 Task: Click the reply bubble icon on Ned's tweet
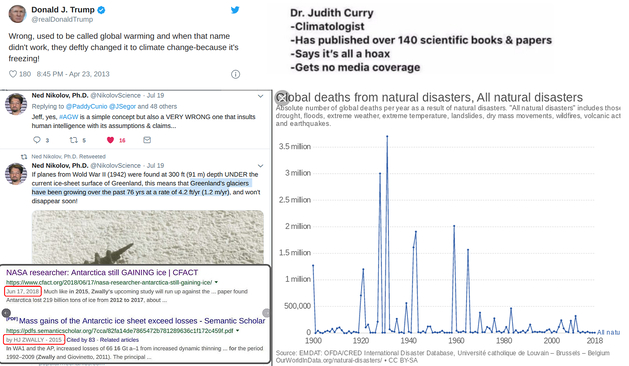point(37,140)
